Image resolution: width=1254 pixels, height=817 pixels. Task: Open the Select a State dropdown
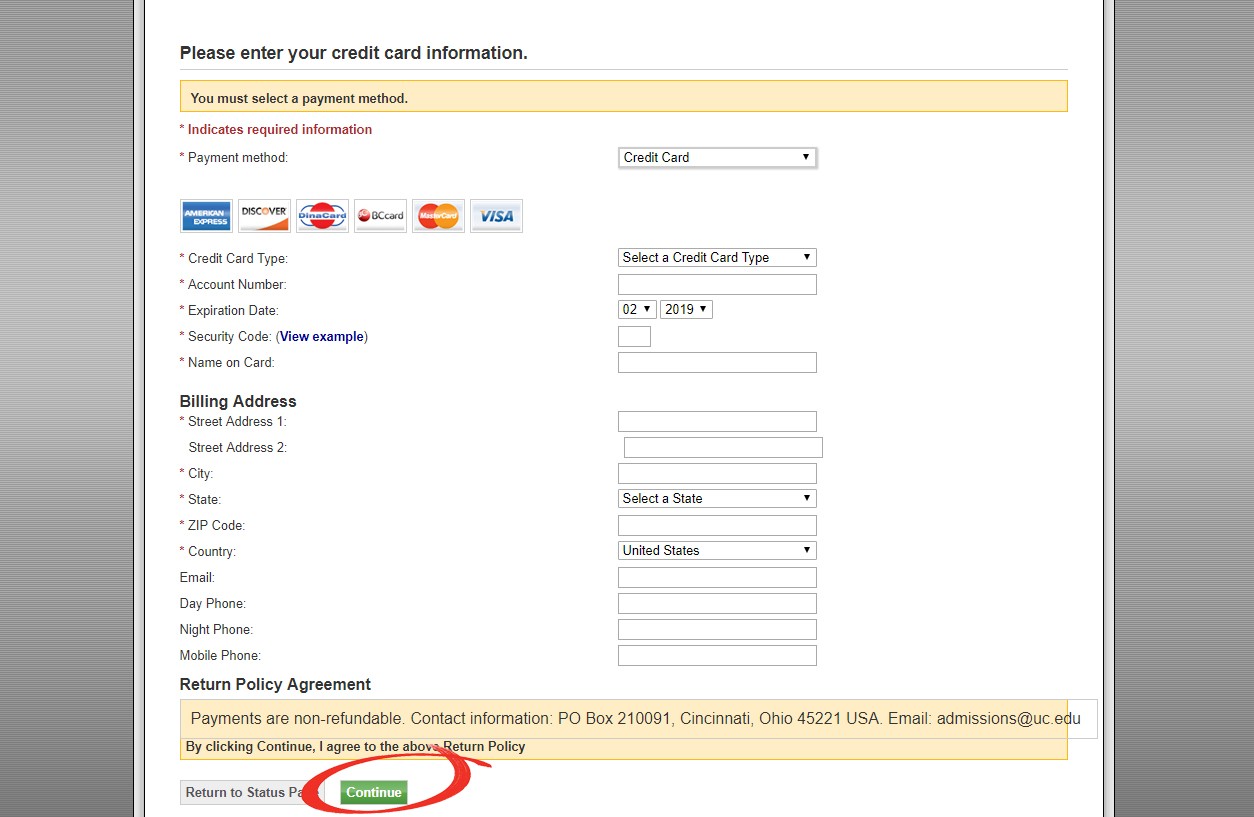[716, 498]
